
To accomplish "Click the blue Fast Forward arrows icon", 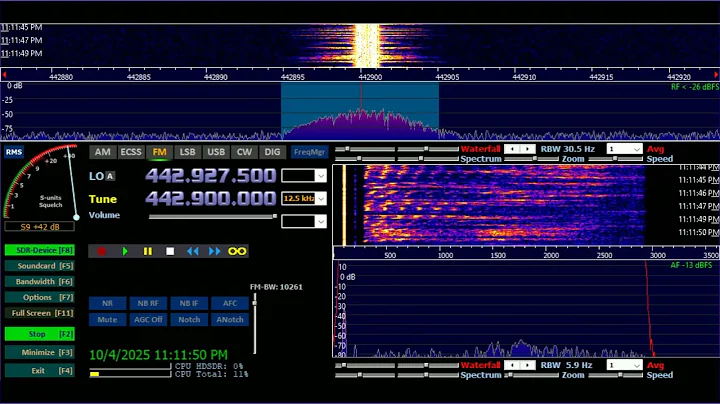I will click(214, 251).
